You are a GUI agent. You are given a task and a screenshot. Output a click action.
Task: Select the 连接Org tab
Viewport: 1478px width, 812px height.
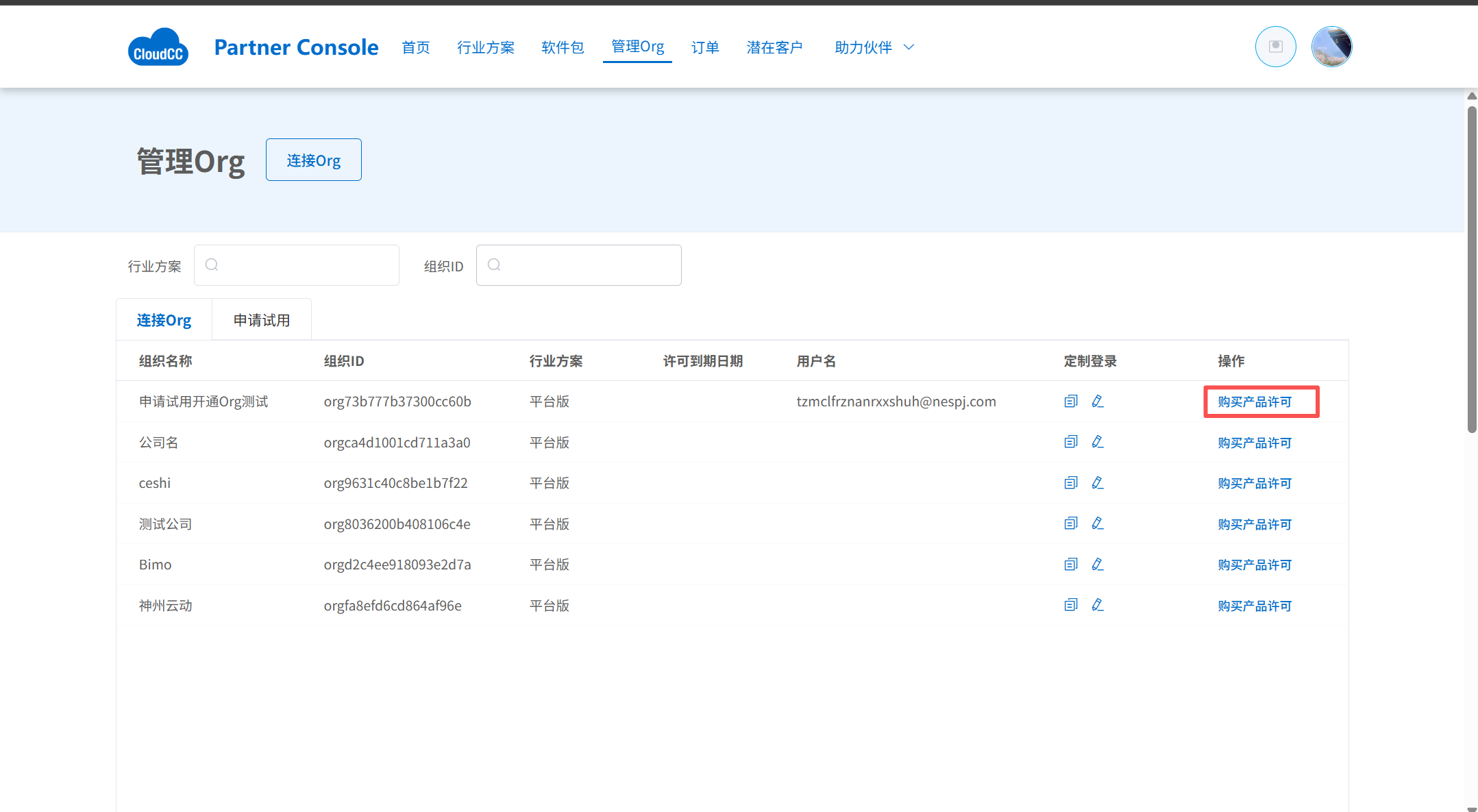[x=164, y=320]
